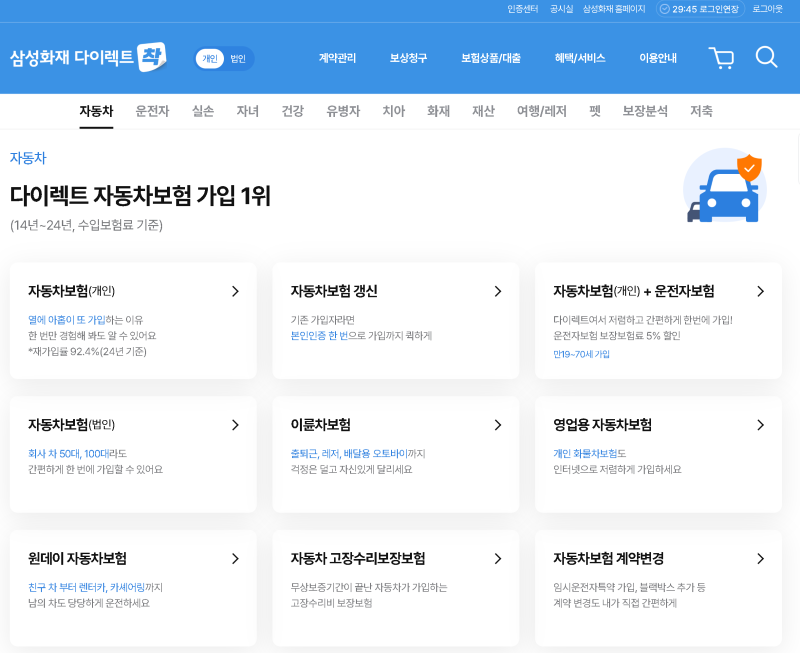This screenshot has width=800, height=653.
Task: Click 회사 차 50대, 100대 text
Action: pyautogui.click(x=69, y=454)
